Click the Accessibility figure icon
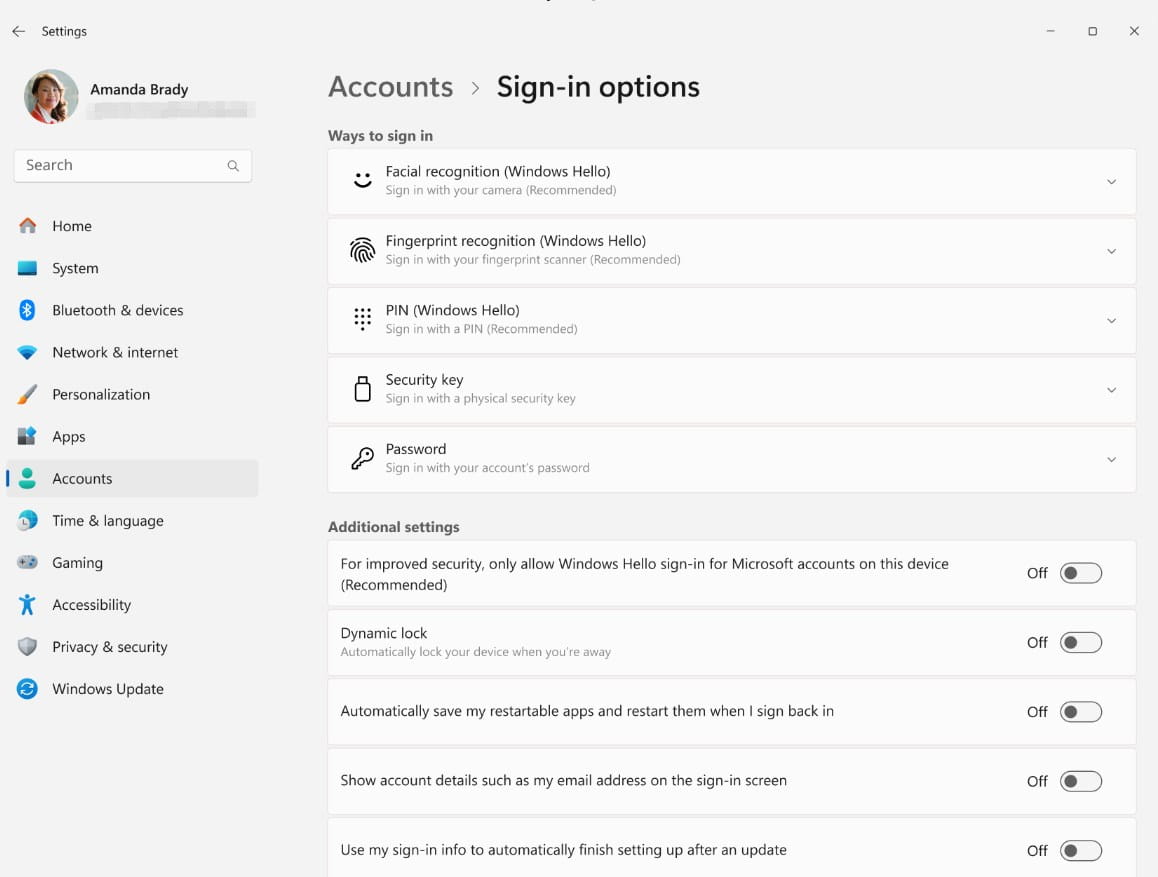1158x877 pixels. (27, 605)
